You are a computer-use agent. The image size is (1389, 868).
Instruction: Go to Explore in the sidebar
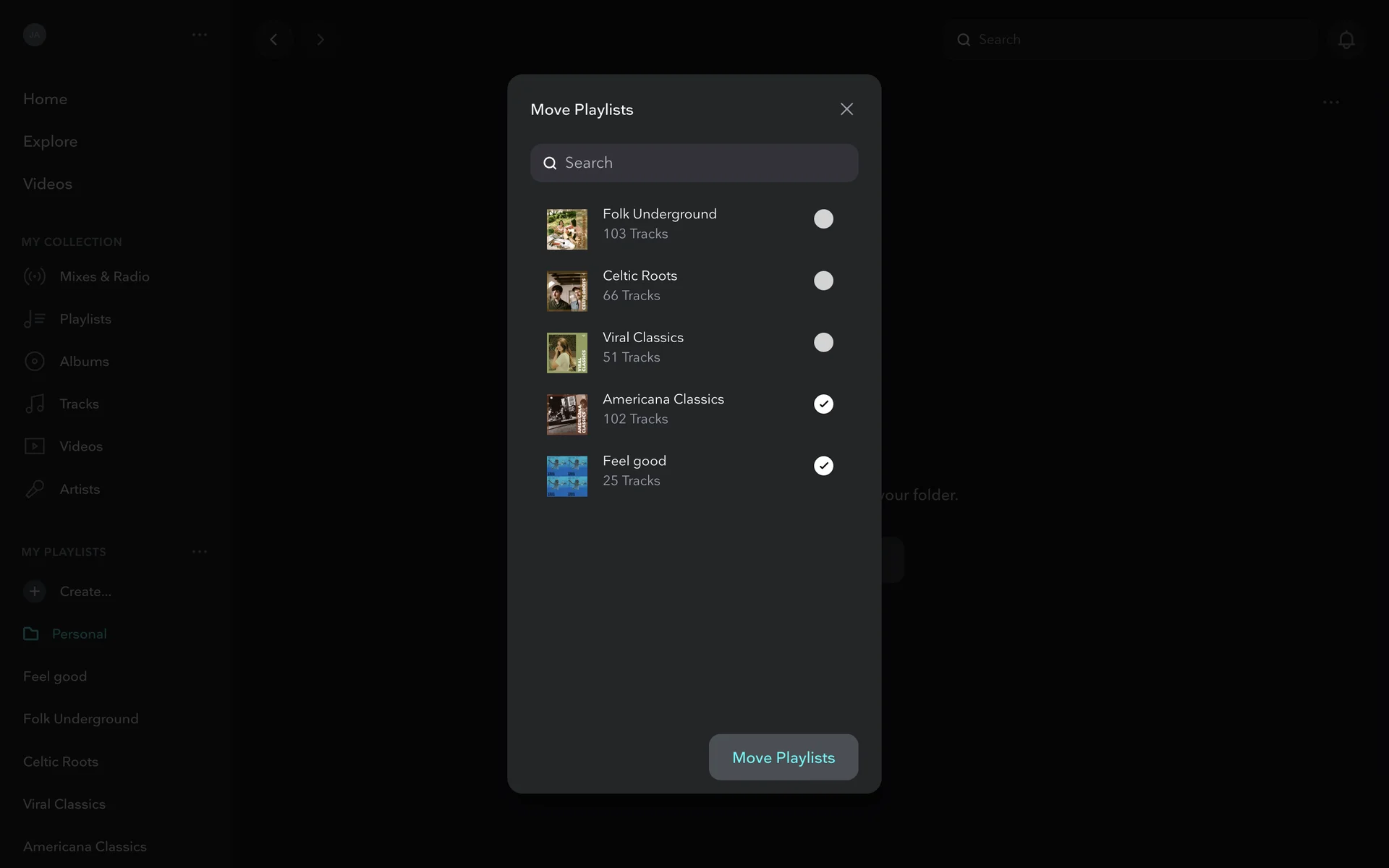click(50, 142)
